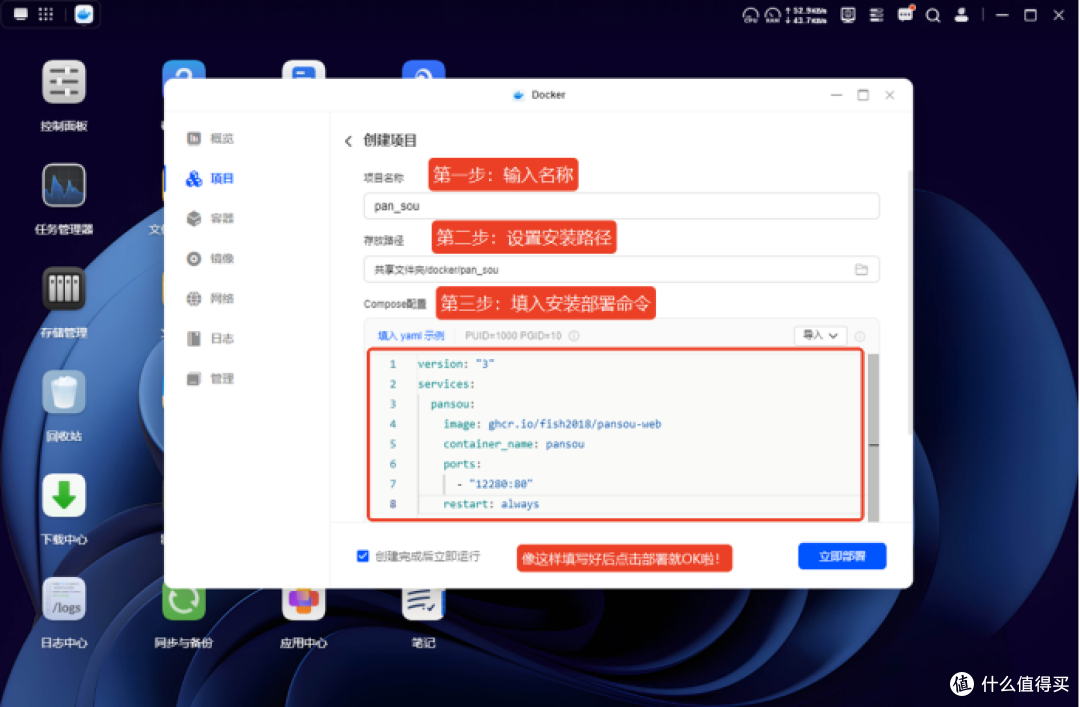The height and width of the screenshot is (707, 1080).
Task: Click the show desktop icon in taskbar
Action: (21, 14)
